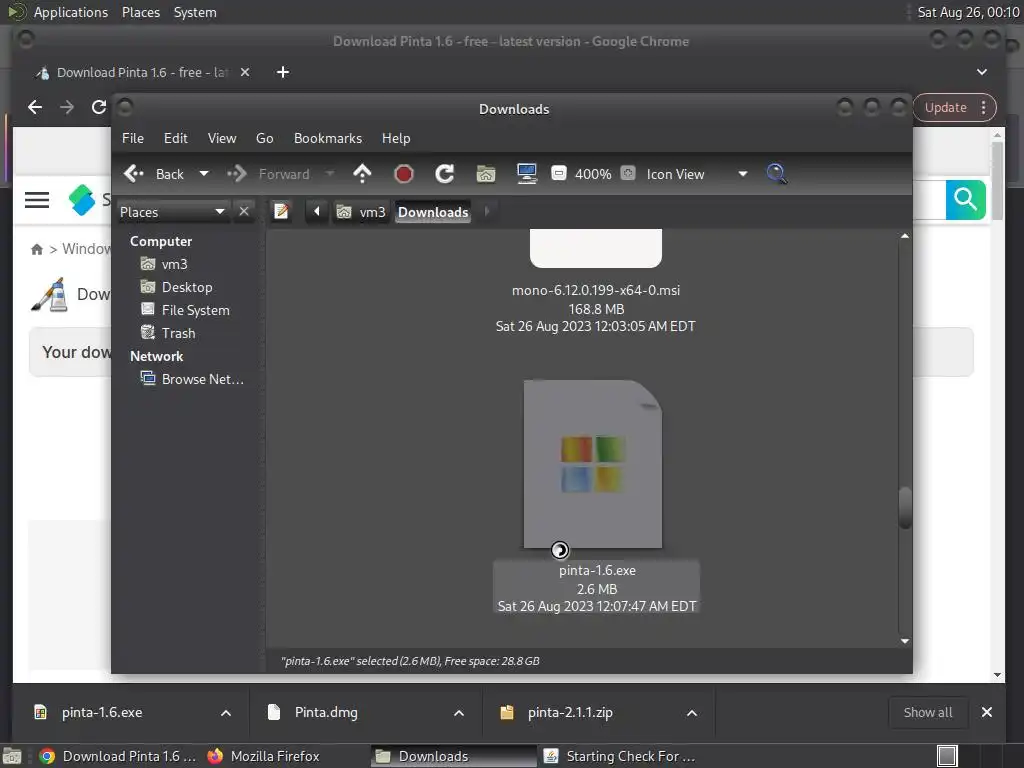
Task: Open the Icon View mode dropdown
Action: point(697,174)
